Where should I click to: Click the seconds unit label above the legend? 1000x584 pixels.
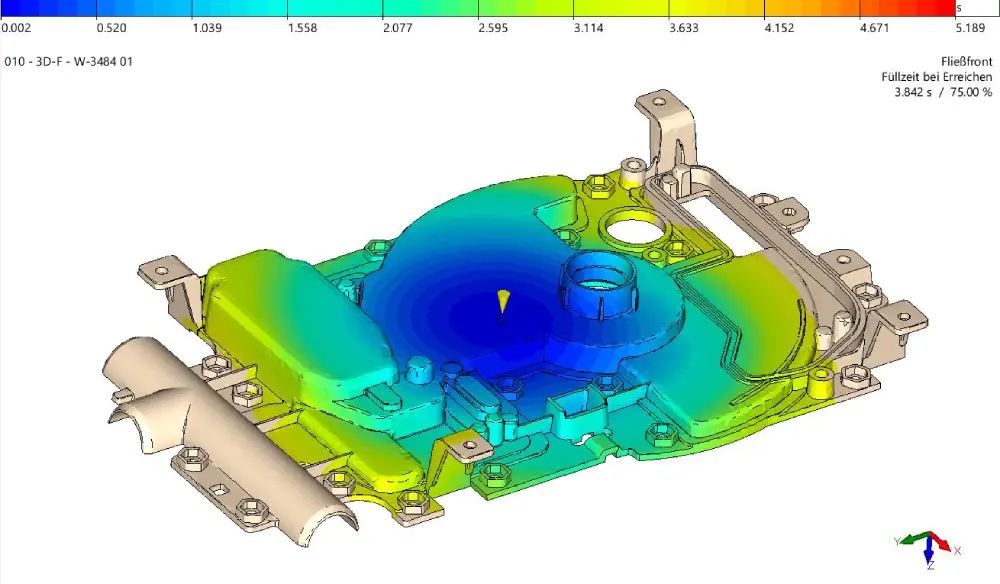(x=959, y=8)
